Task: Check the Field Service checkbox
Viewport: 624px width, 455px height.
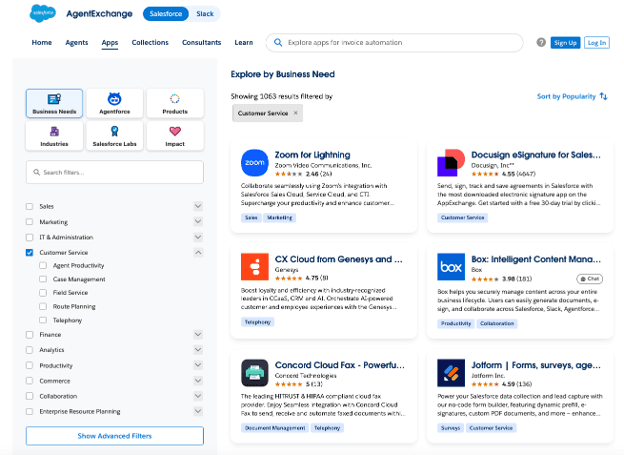Action: (43, 293)
